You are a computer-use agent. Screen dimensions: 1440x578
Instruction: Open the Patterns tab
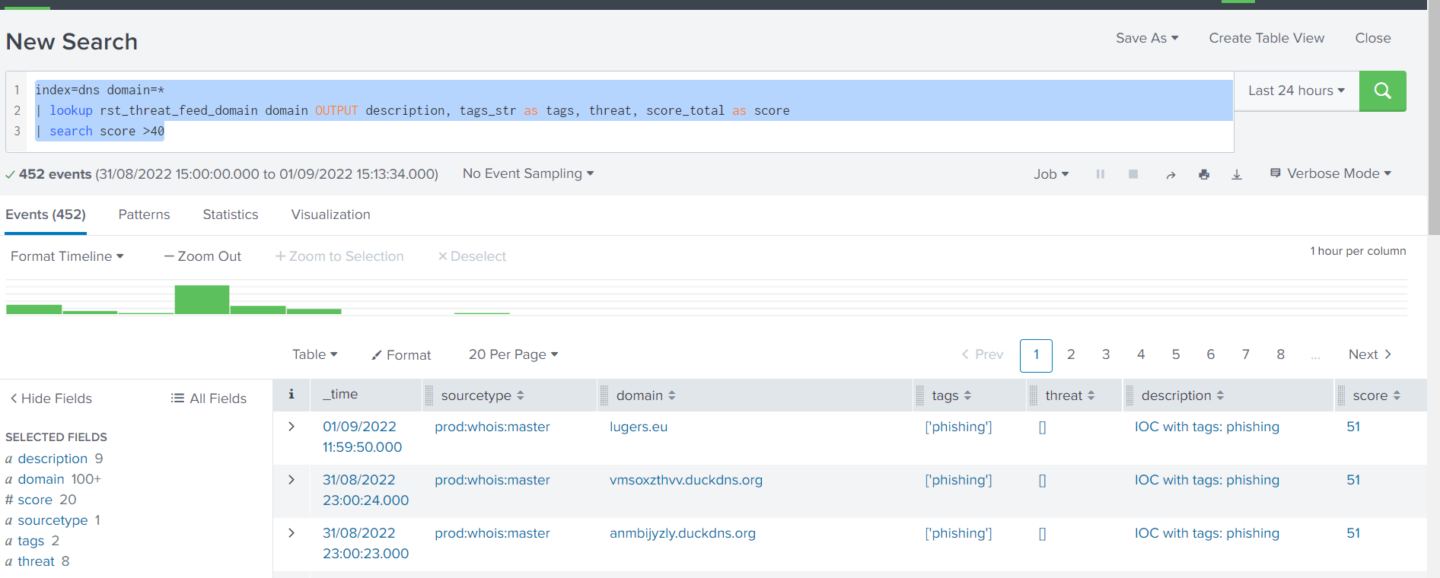pos(144,214)
